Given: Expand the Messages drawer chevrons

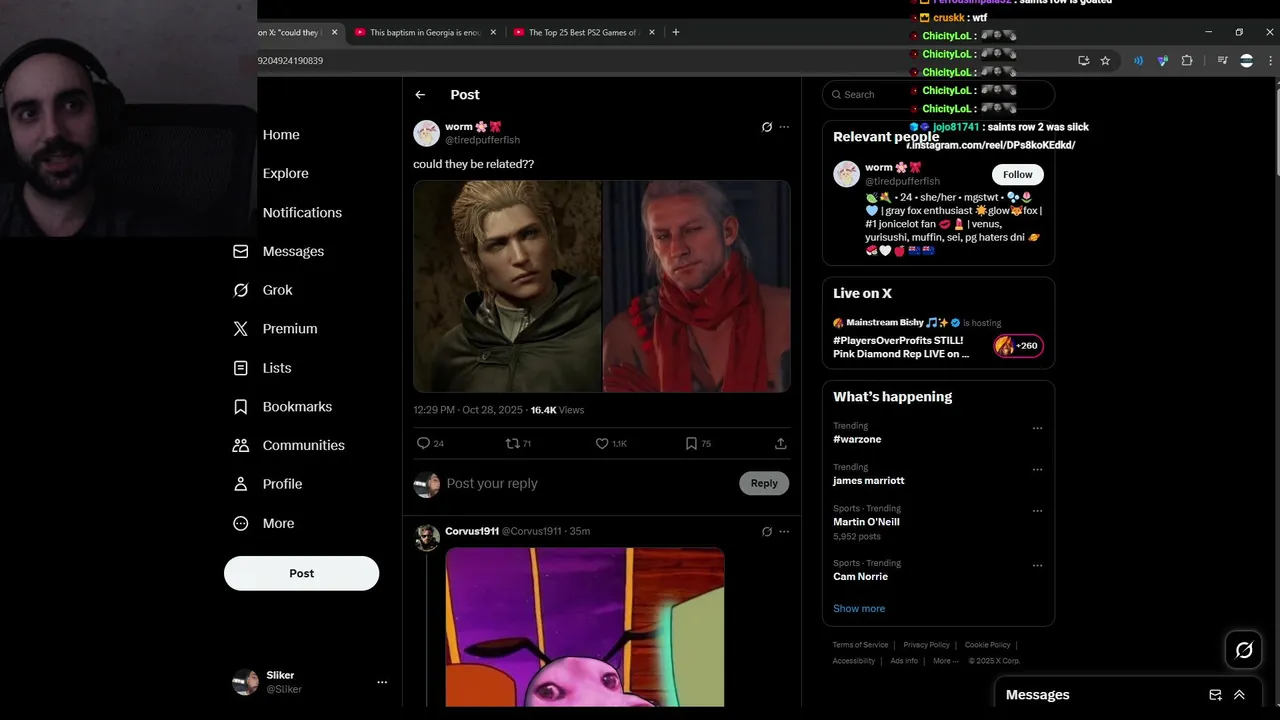Looking at the screenshot, I should coord(1239,695).
